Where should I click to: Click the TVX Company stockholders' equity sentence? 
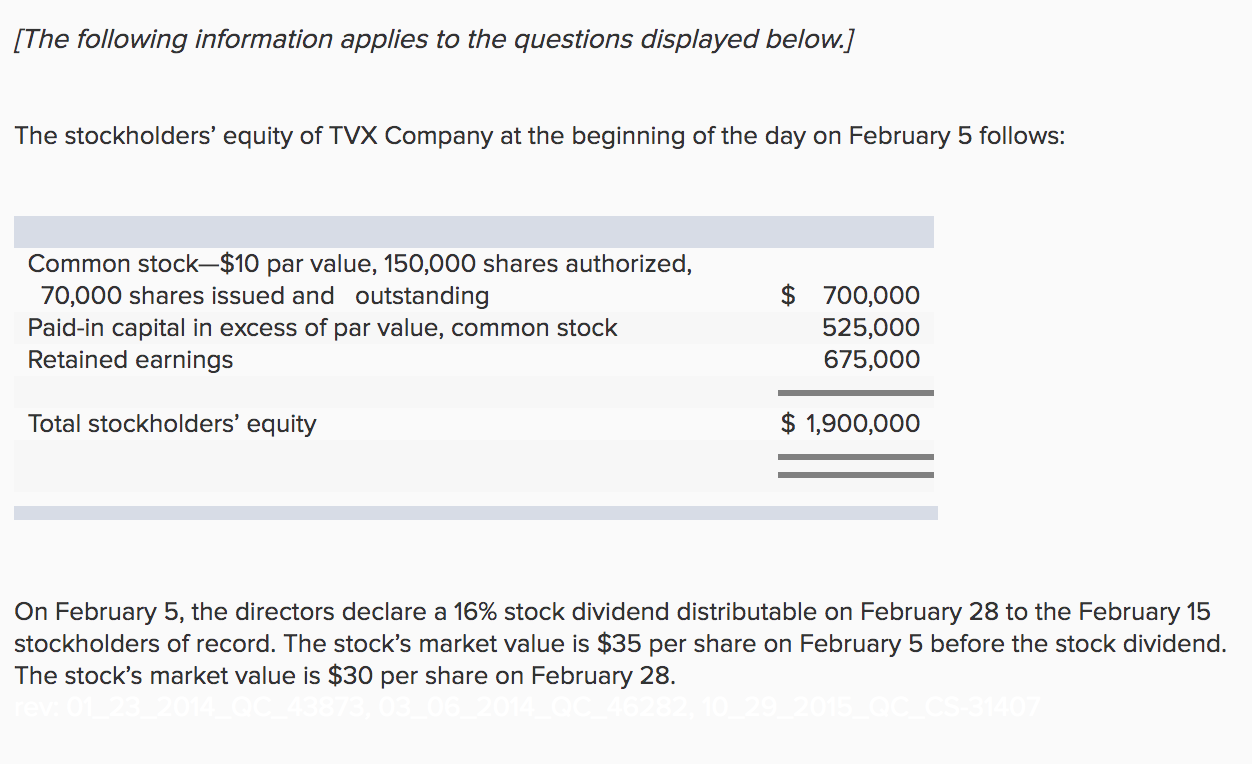point(540,136)
